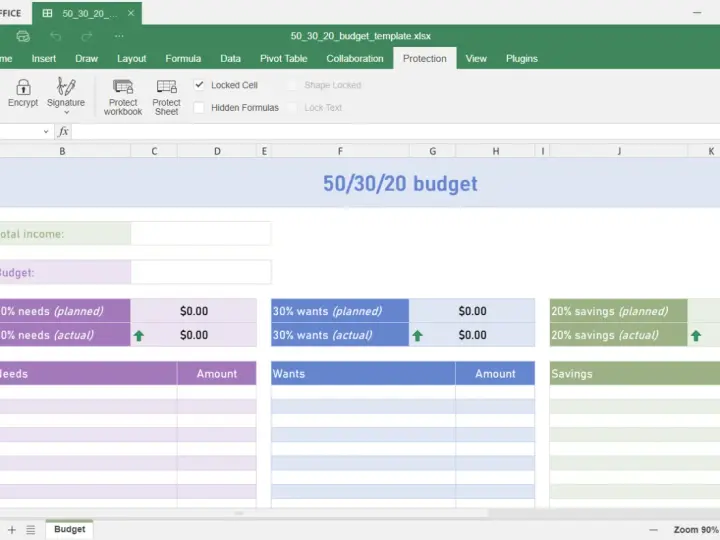
Task: Uncheck the Locked Cell checkbox
Action: (199, 85)
